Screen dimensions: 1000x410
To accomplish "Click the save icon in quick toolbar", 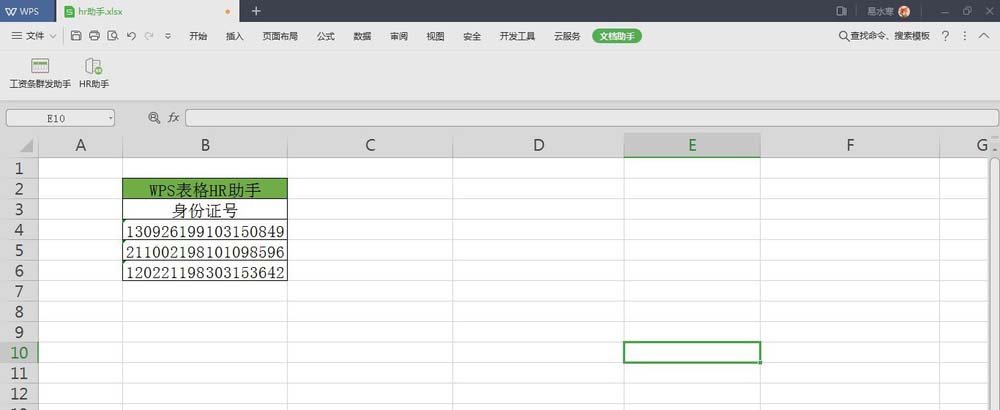I will pyautogui.click(x=77, y=36).
